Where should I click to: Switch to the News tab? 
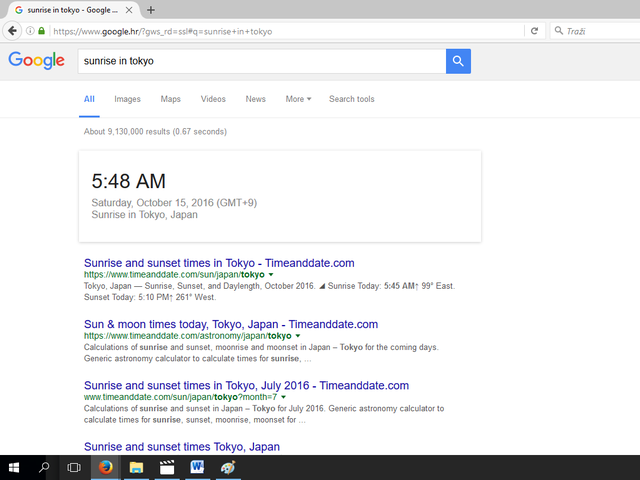click(x=256, y=99)
